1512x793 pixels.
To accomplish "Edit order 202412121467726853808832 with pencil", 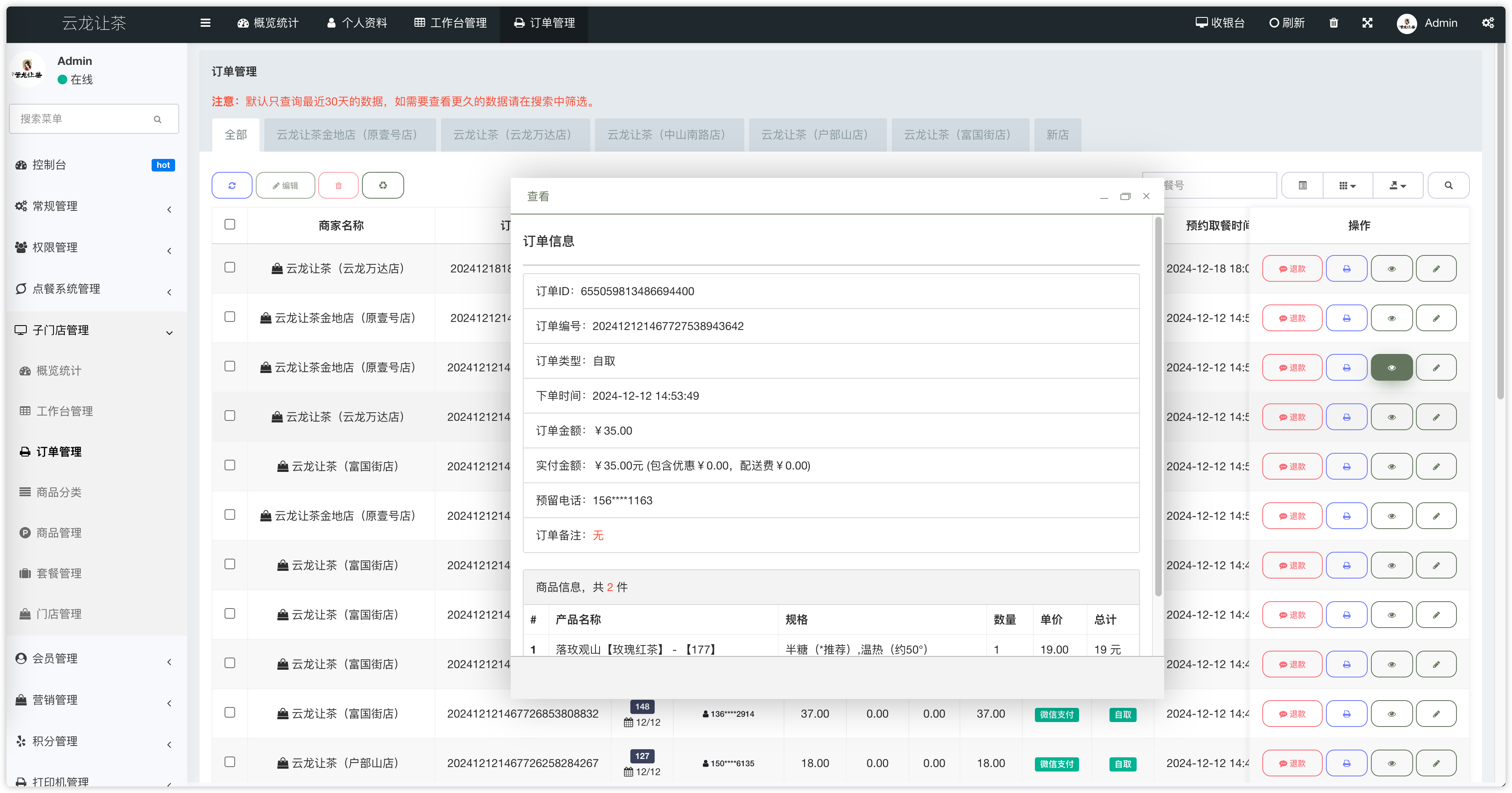I will 1436,714.
